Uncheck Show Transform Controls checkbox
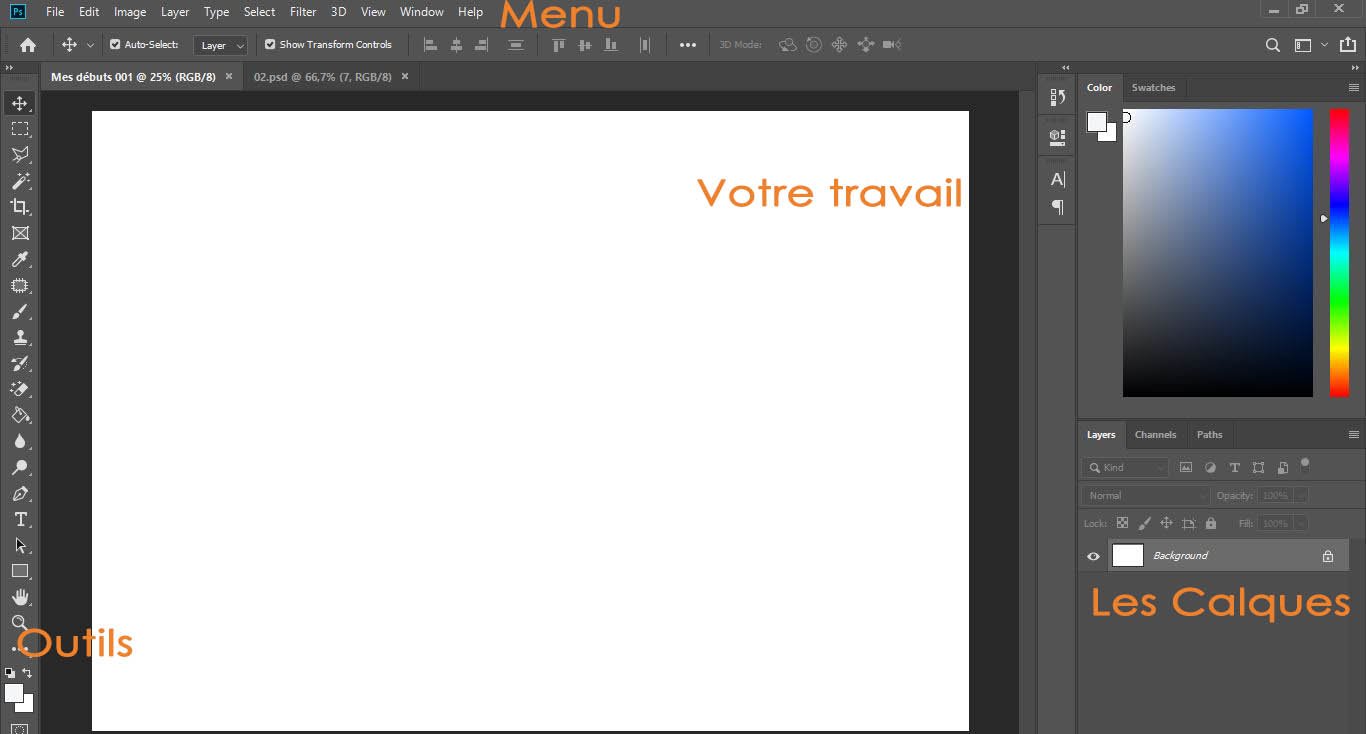The height and width of the screenshot is (734, 1366). (x=270, y=45)
